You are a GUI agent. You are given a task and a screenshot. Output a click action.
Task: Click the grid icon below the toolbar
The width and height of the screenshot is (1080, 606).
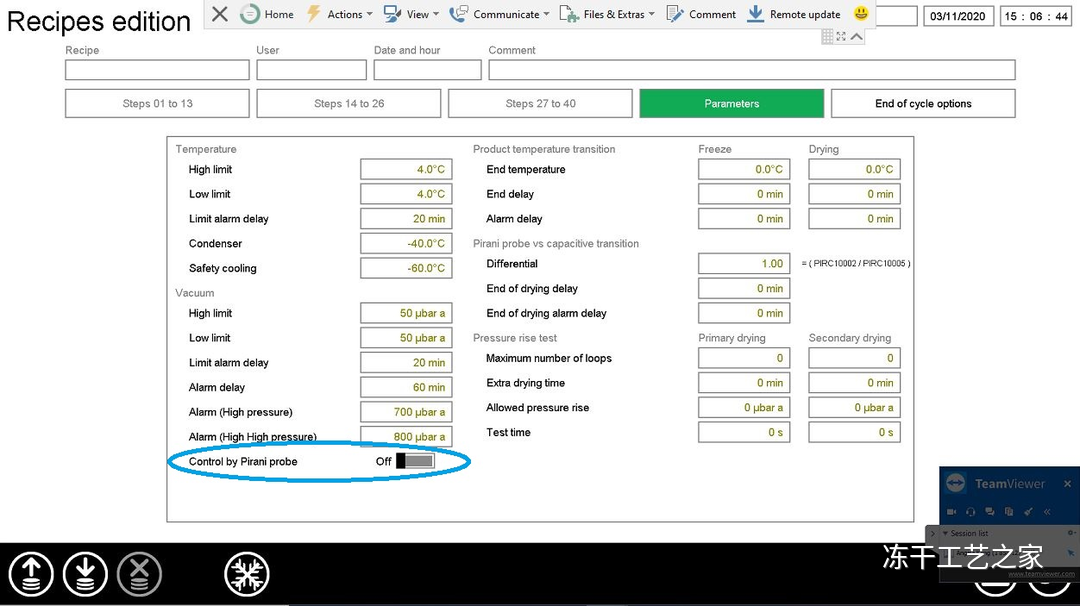[827, 36]
